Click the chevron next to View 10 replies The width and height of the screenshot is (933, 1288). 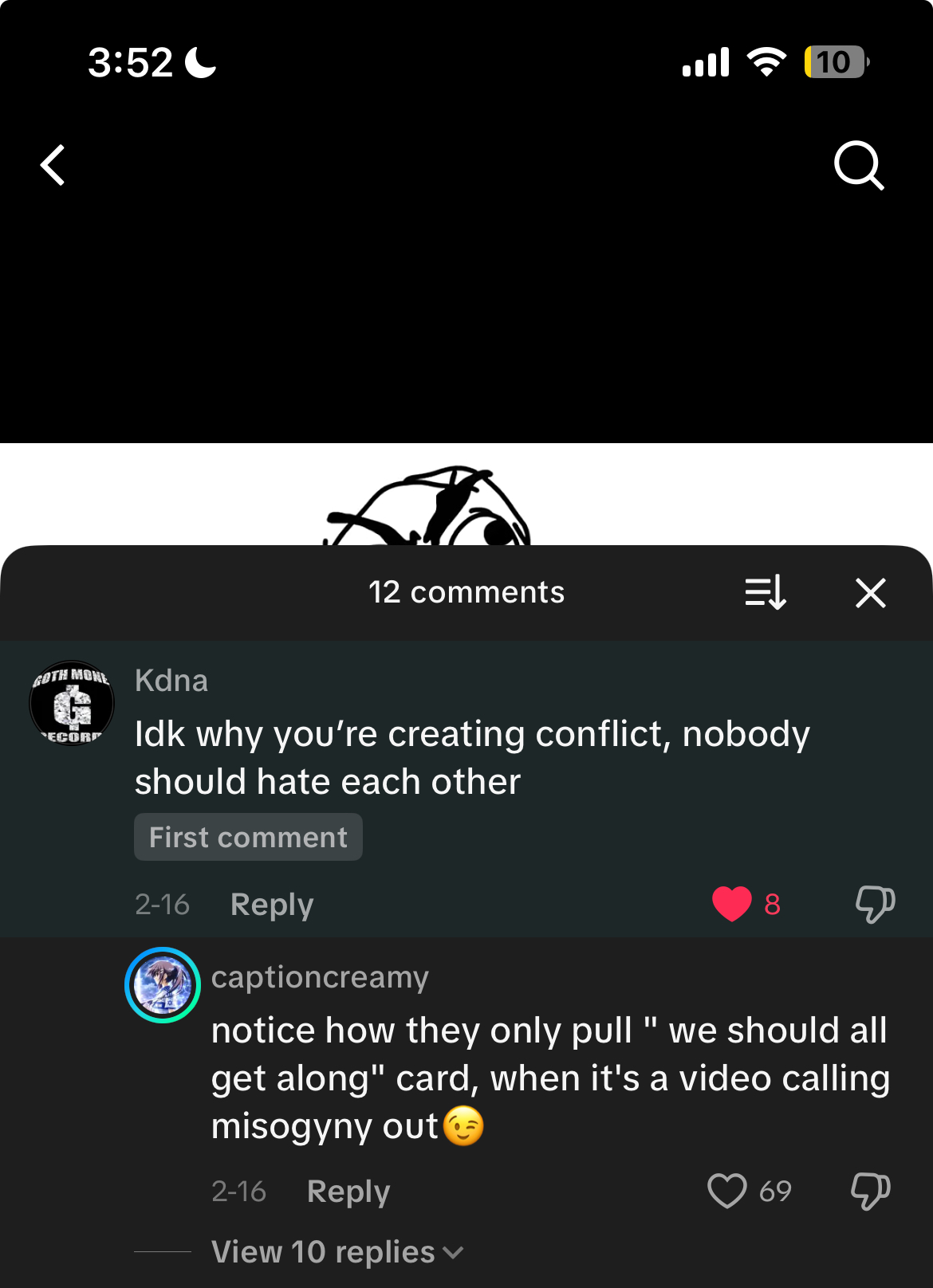(x=453, y=1253)
